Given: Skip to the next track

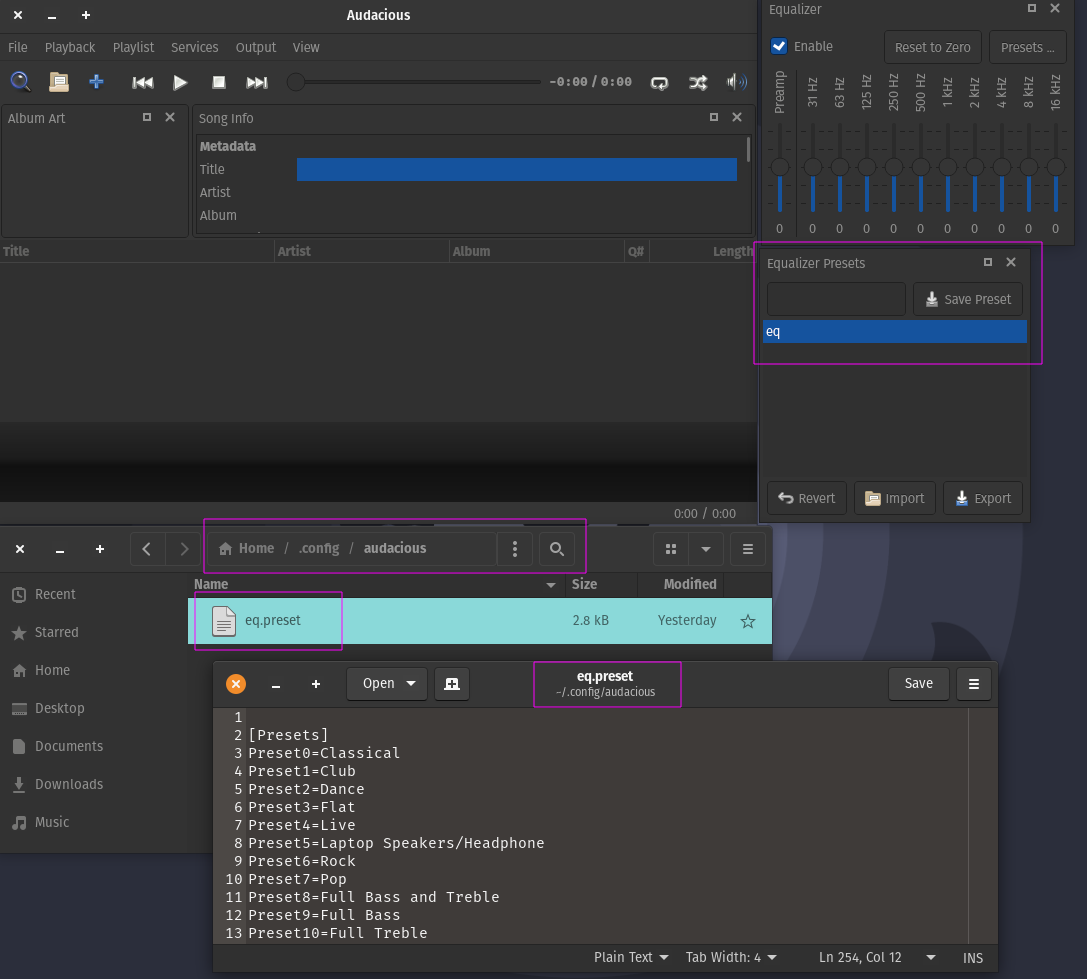Looking at the screenshot, I should (257, 82).
